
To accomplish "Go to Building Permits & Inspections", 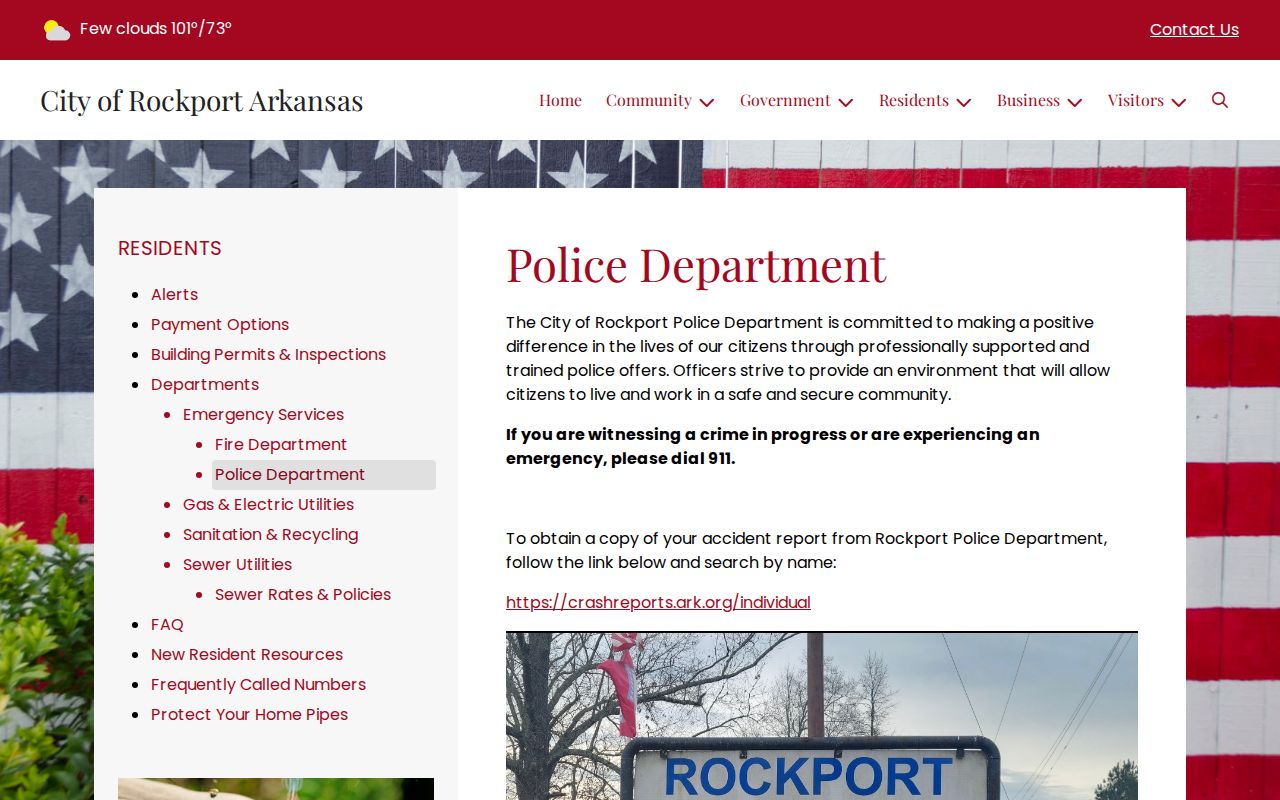I will click(x=268, y=354).
